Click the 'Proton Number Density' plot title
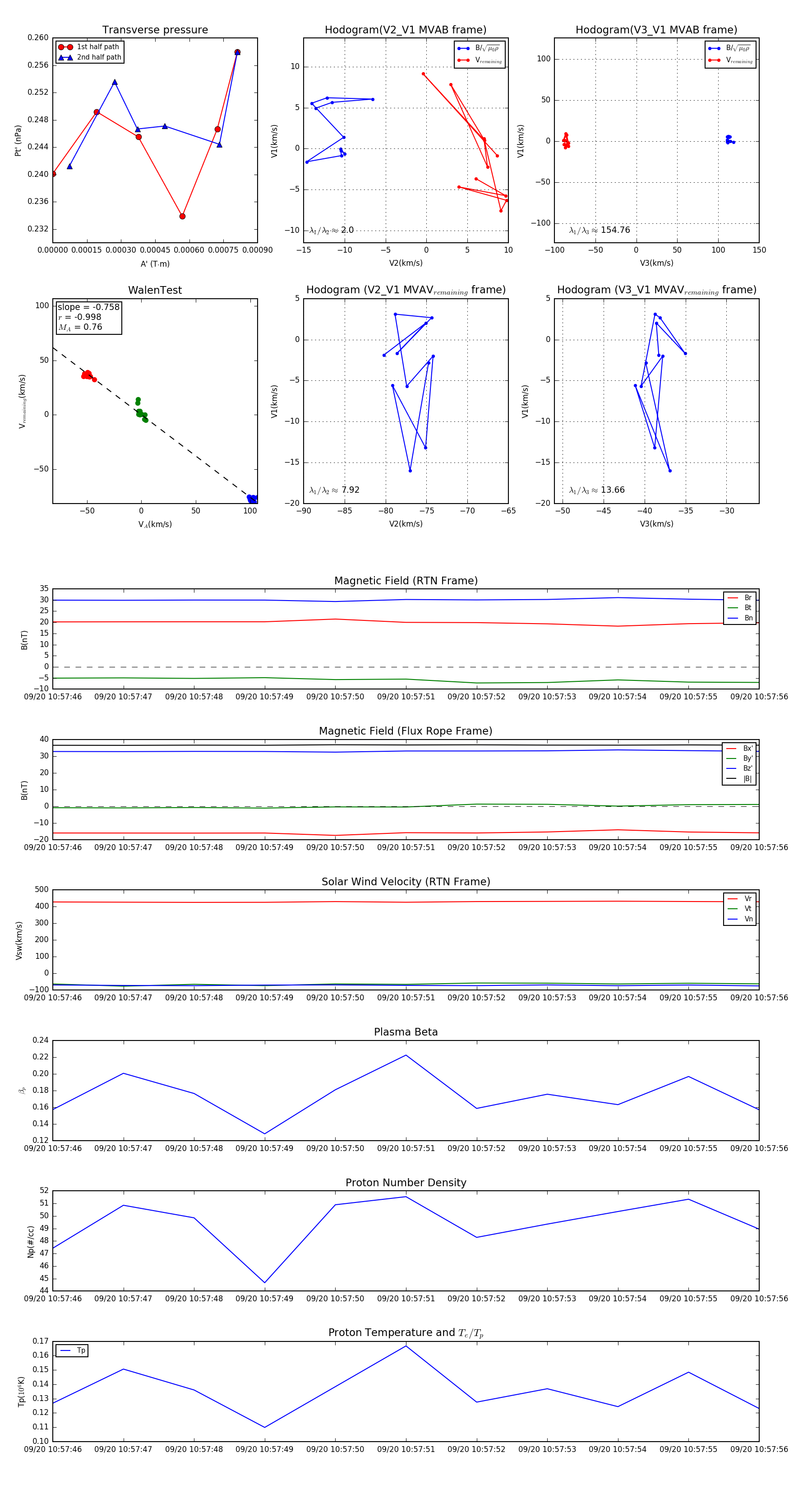This screenshot has height=1489, width=812. pyautogui.click(x=406, y=1183)
